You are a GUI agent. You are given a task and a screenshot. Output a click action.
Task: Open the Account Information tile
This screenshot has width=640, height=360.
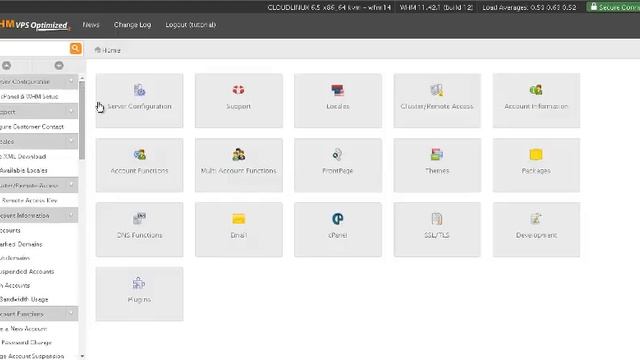(536, 100)
